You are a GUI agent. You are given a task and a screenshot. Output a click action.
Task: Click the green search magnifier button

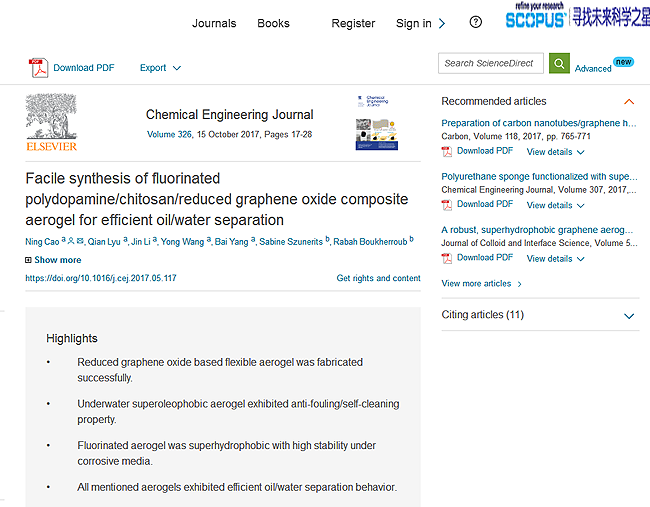coord(559,63)
